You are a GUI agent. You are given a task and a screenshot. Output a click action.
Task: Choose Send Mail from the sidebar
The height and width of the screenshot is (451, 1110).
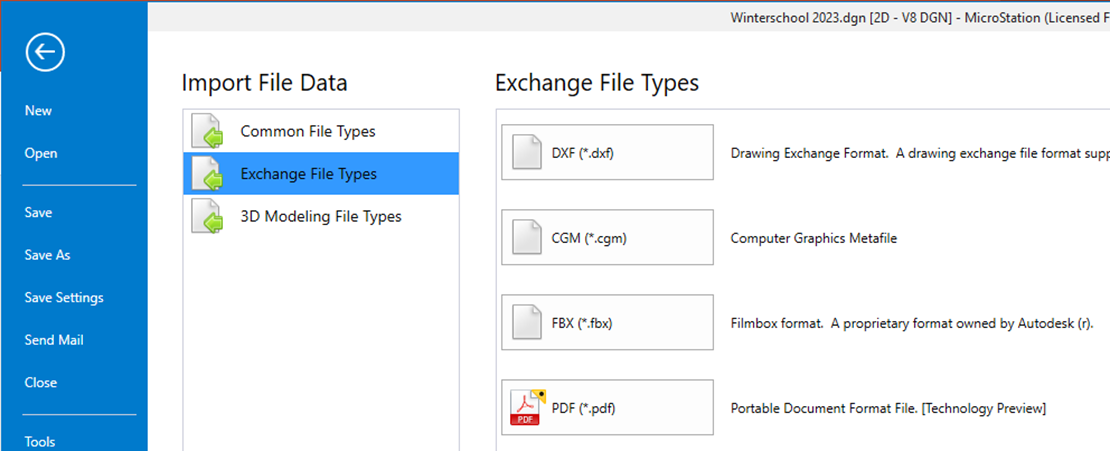tap(54, 340)
